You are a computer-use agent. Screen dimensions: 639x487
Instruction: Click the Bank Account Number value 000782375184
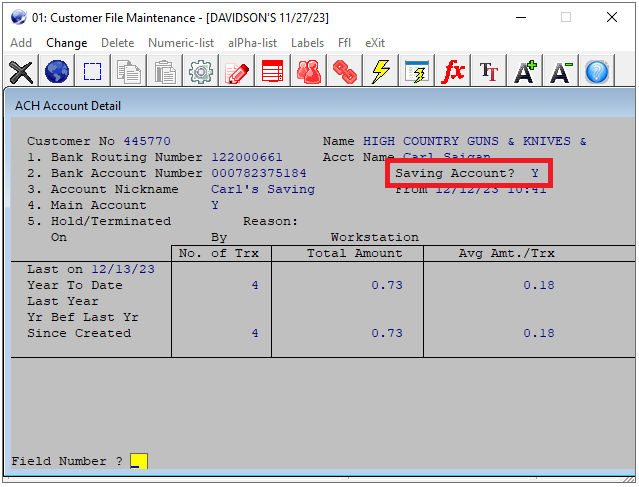pyautogui.click(x=259, y=173)
